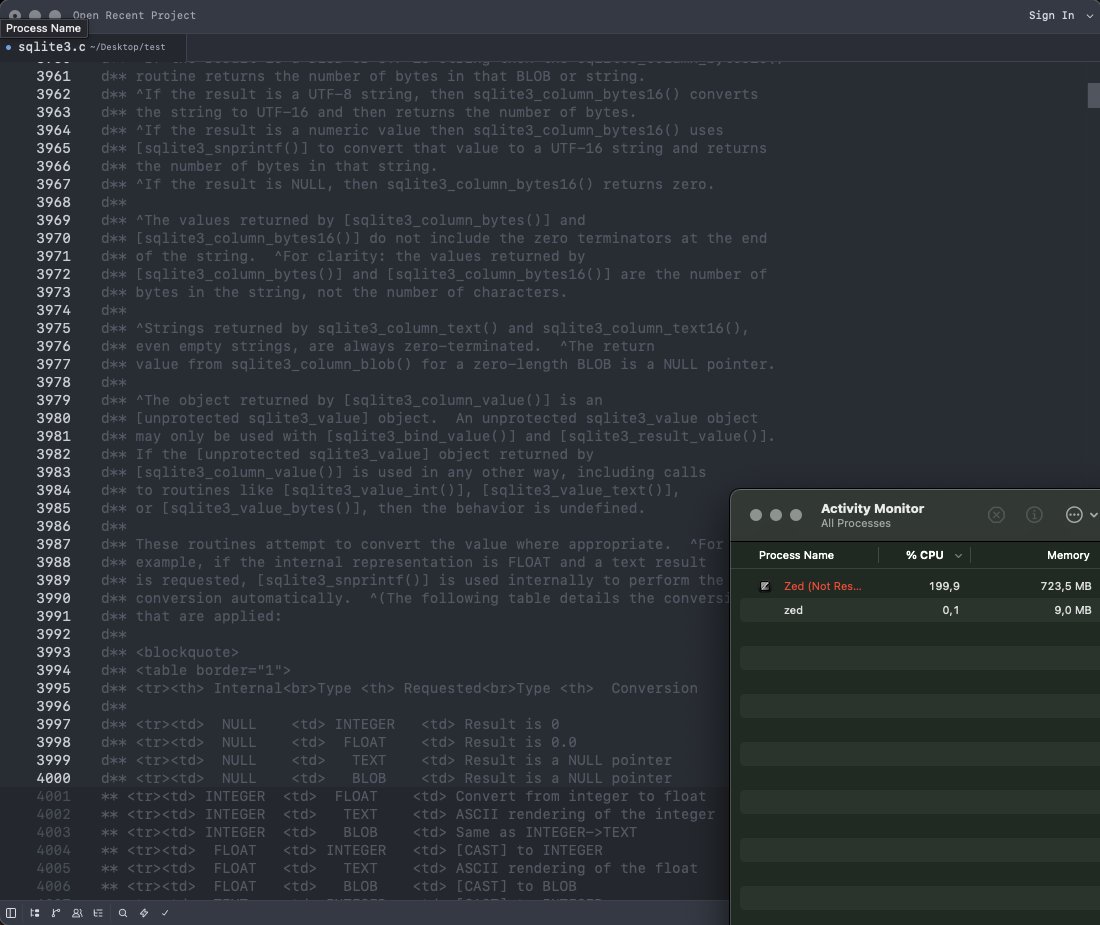Click '[CAST] to INTEGER' on line 4004

point(529,850)
